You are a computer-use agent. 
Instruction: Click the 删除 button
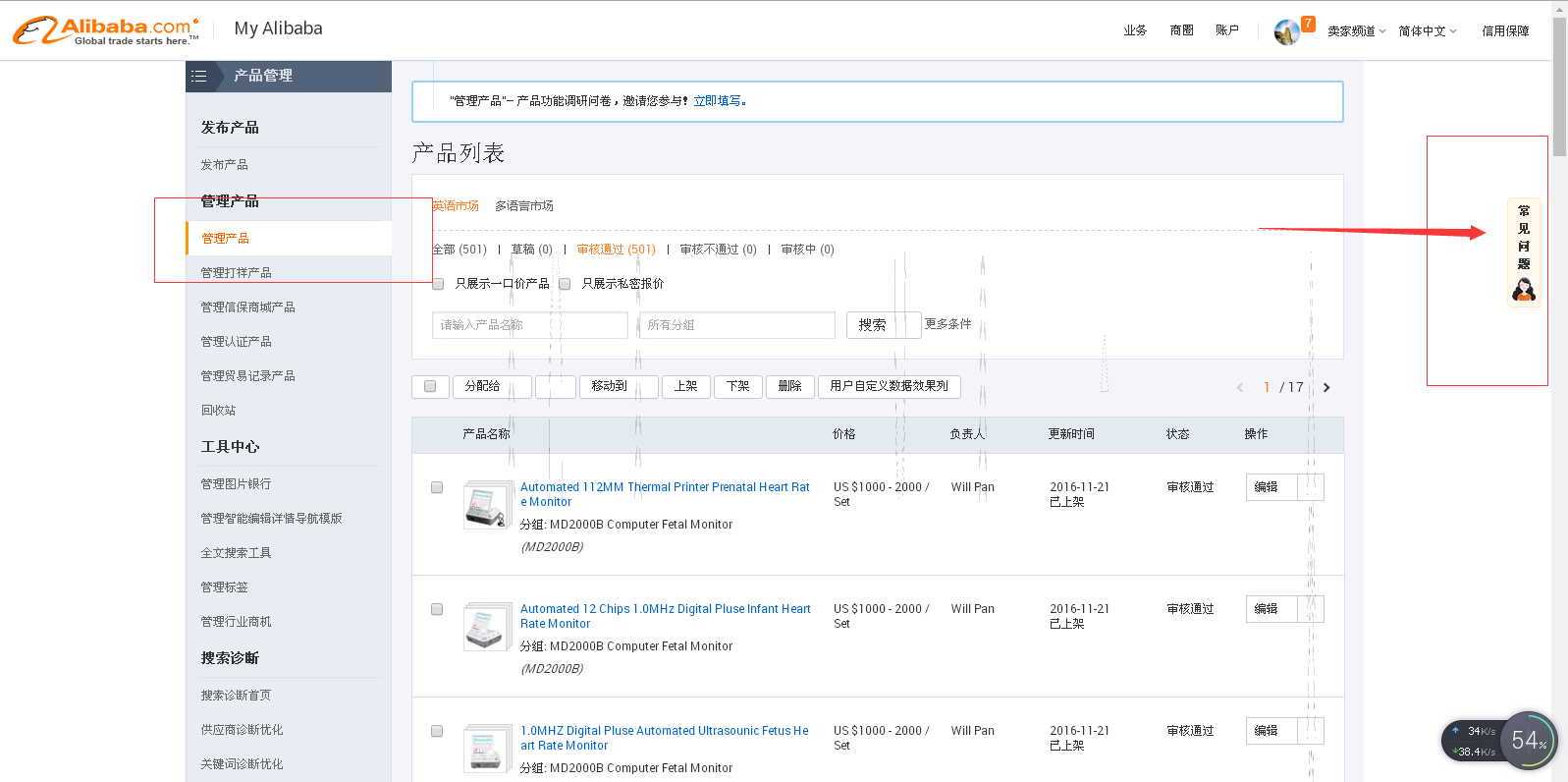(x=790, y=386)
